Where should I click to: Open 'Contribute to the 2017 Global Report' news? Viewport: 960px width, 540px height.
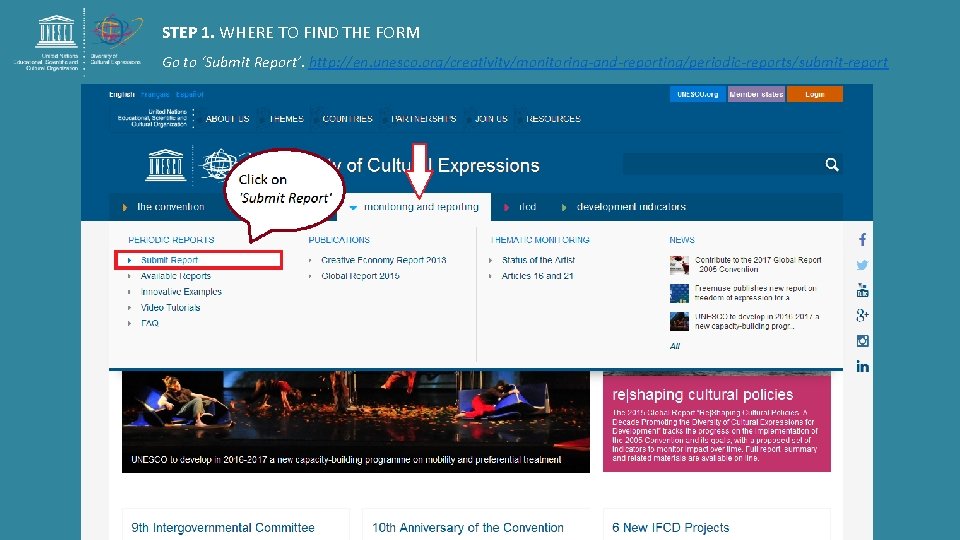758,264
